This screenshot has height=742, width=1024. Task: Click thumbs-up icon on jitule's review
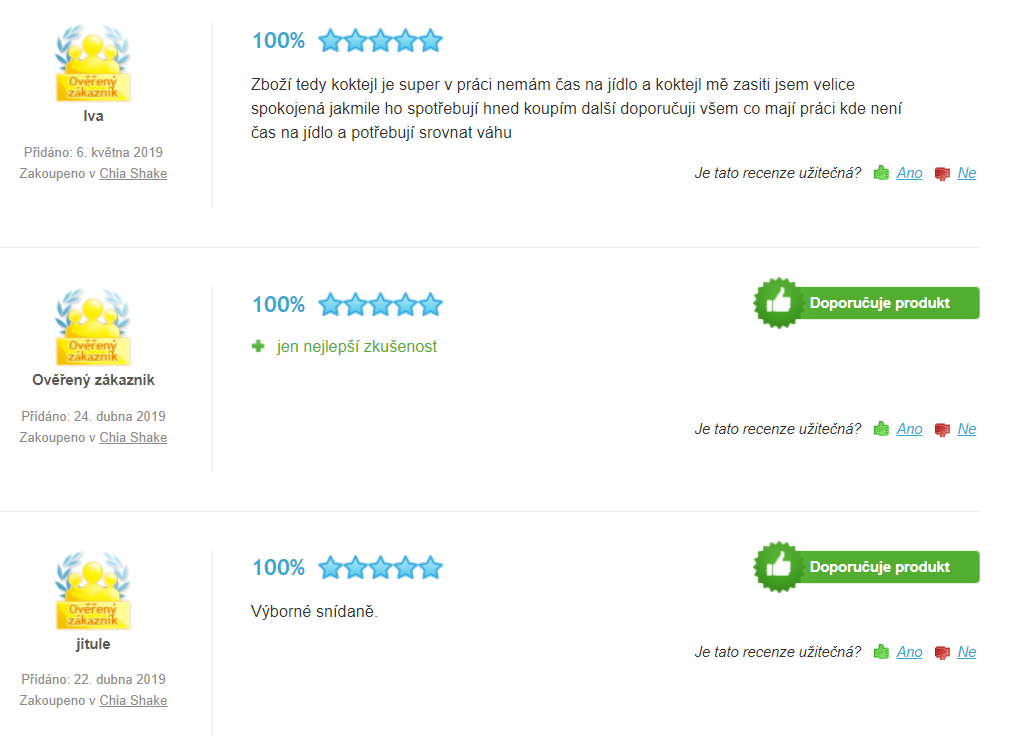881,652
